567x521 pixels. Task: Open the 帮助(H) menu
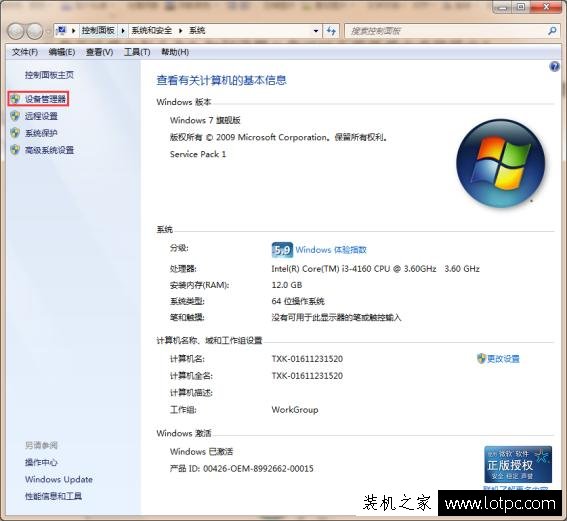coord(175,52)
